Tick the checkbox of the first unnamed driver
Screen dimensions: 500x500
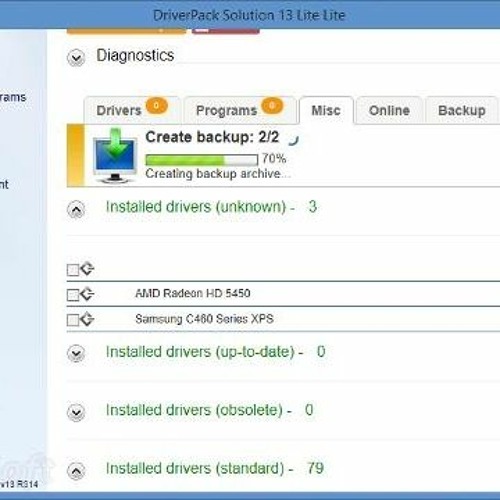[73, 270]
